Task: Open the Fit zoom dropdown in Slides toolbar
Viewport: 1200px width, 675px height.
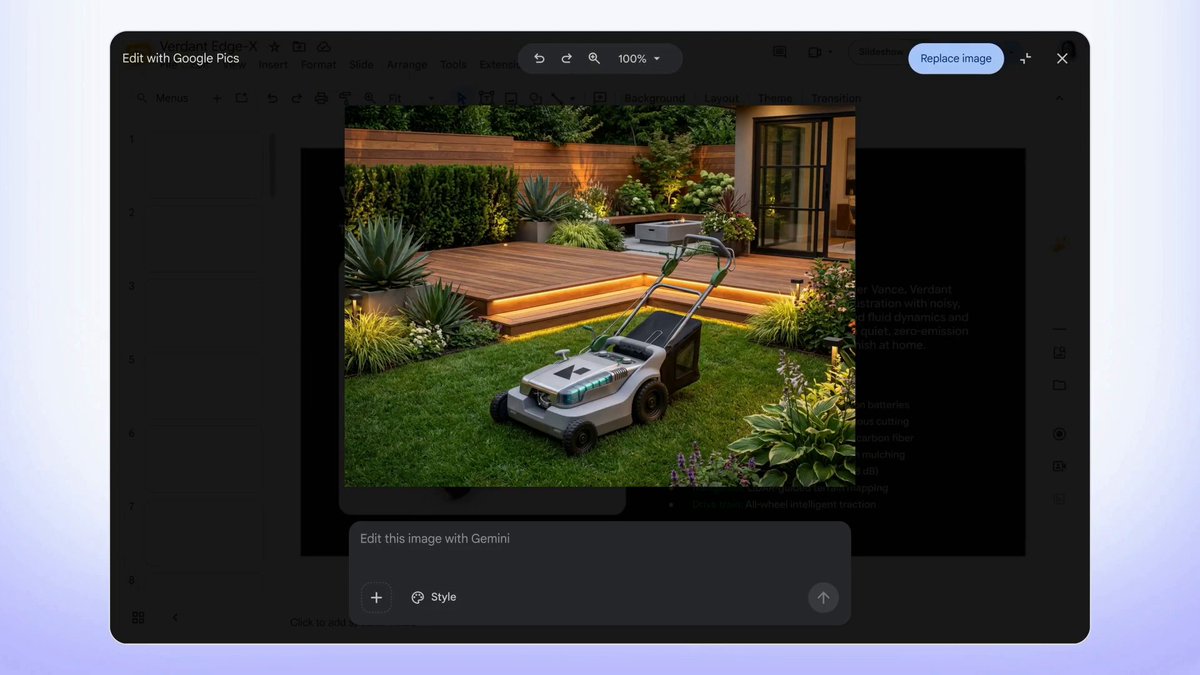Action: pos(411,98)
